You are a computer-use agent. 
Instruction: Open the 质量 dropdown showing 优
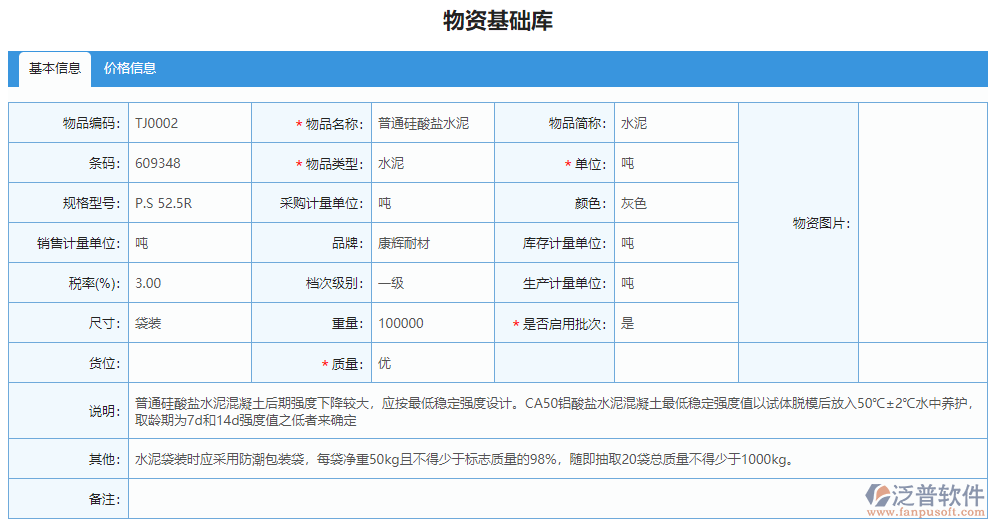432,363
